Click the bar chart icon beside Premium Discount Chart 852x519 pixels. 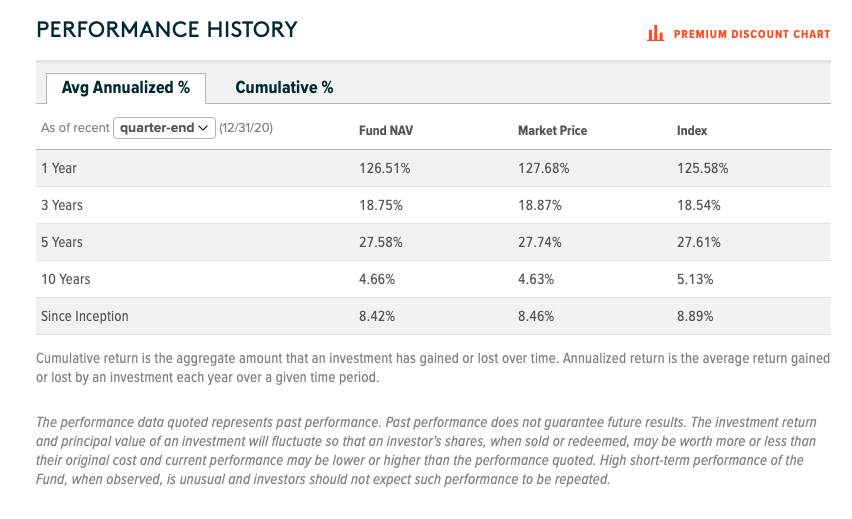tap(656, 34)
